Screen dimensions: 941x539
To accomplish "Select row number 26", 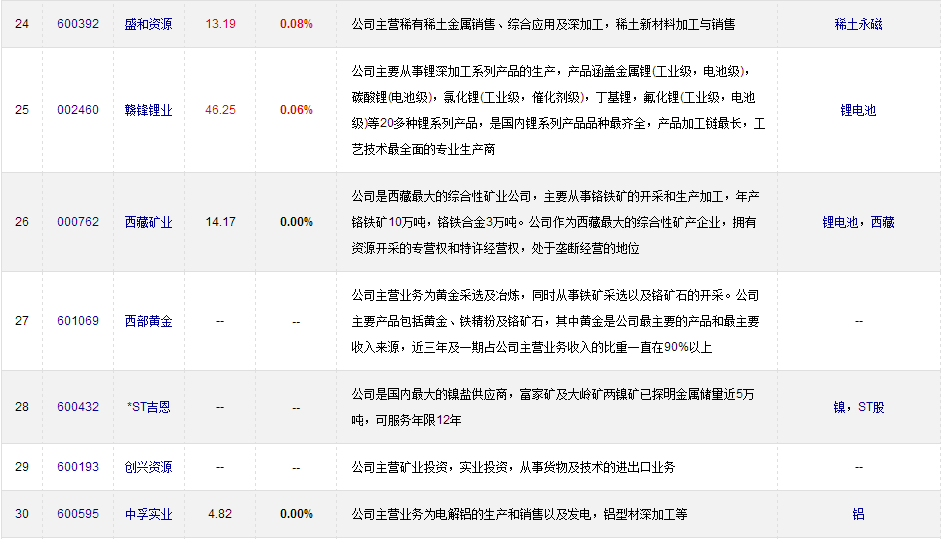I will [x=22, y=221].
